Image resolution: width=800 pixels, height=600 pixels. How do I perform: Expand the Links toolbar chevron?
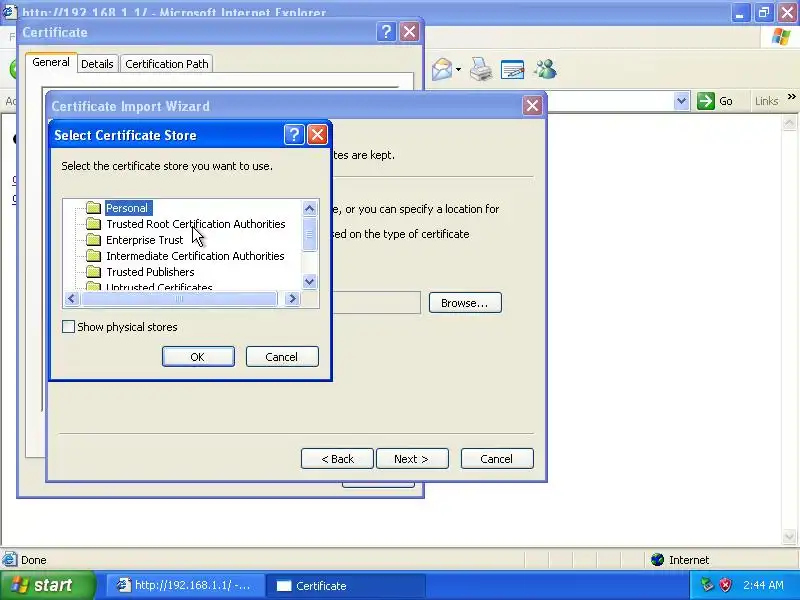tap(791, 96)
